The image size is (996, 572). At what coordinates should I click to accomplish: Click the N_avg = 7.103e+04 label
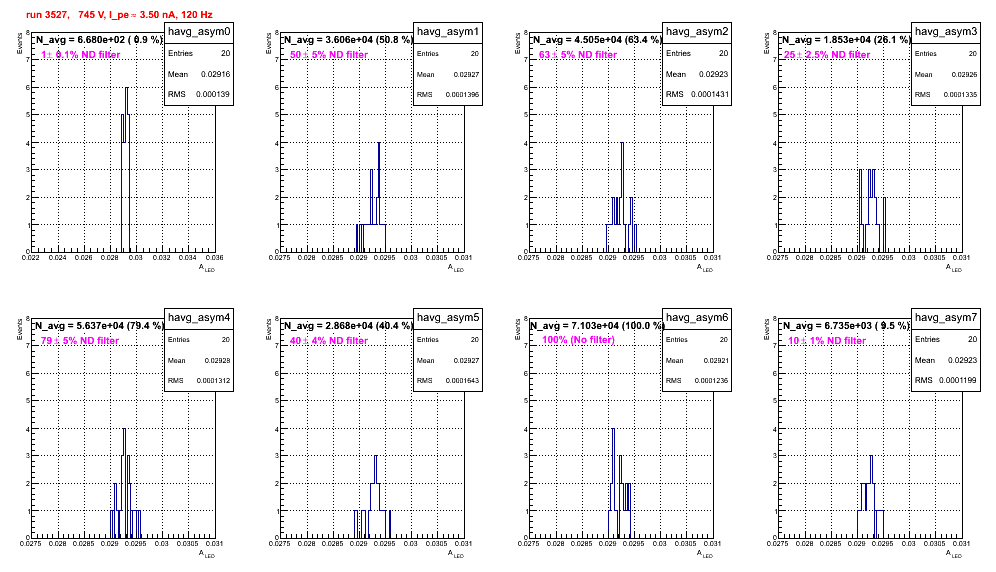tap(597, 325)
